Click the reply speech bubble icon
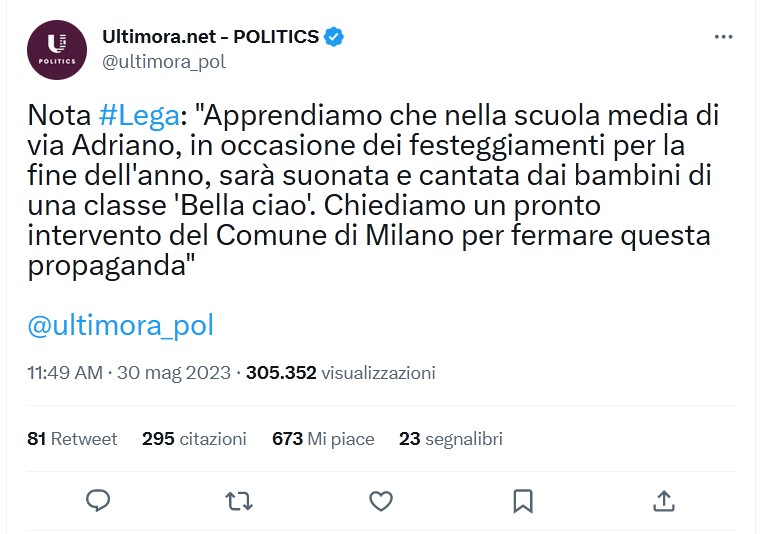This screenshot has width=762, height=534. coord(98,499)
